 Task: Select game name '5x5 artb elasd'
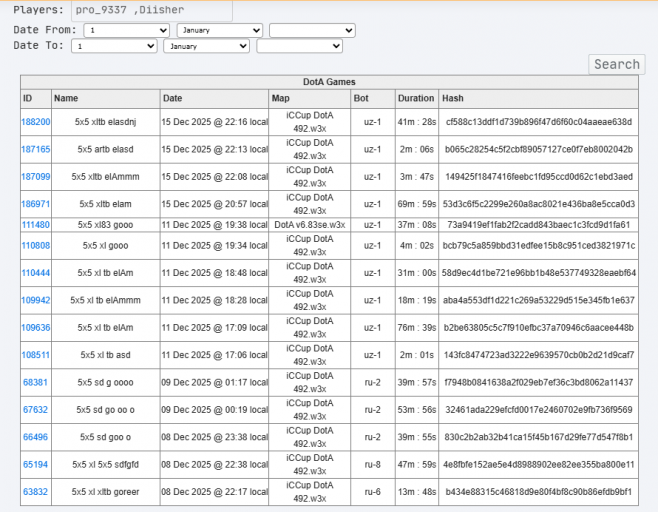105,149
